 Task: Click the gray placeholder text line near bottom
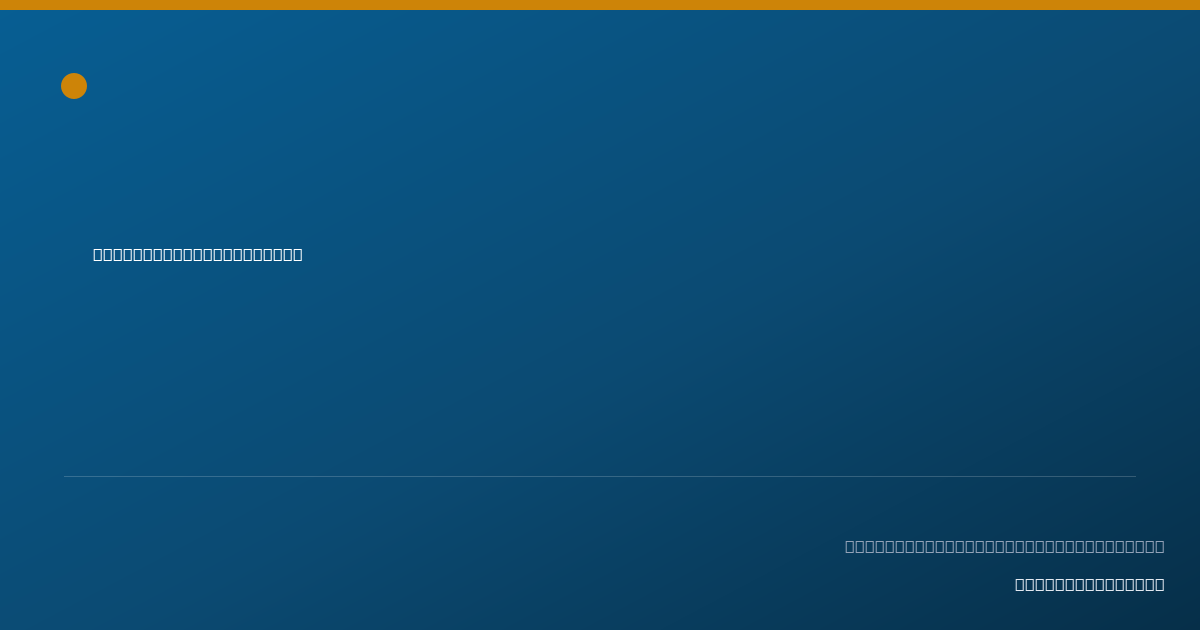(x=1005, y=546)
